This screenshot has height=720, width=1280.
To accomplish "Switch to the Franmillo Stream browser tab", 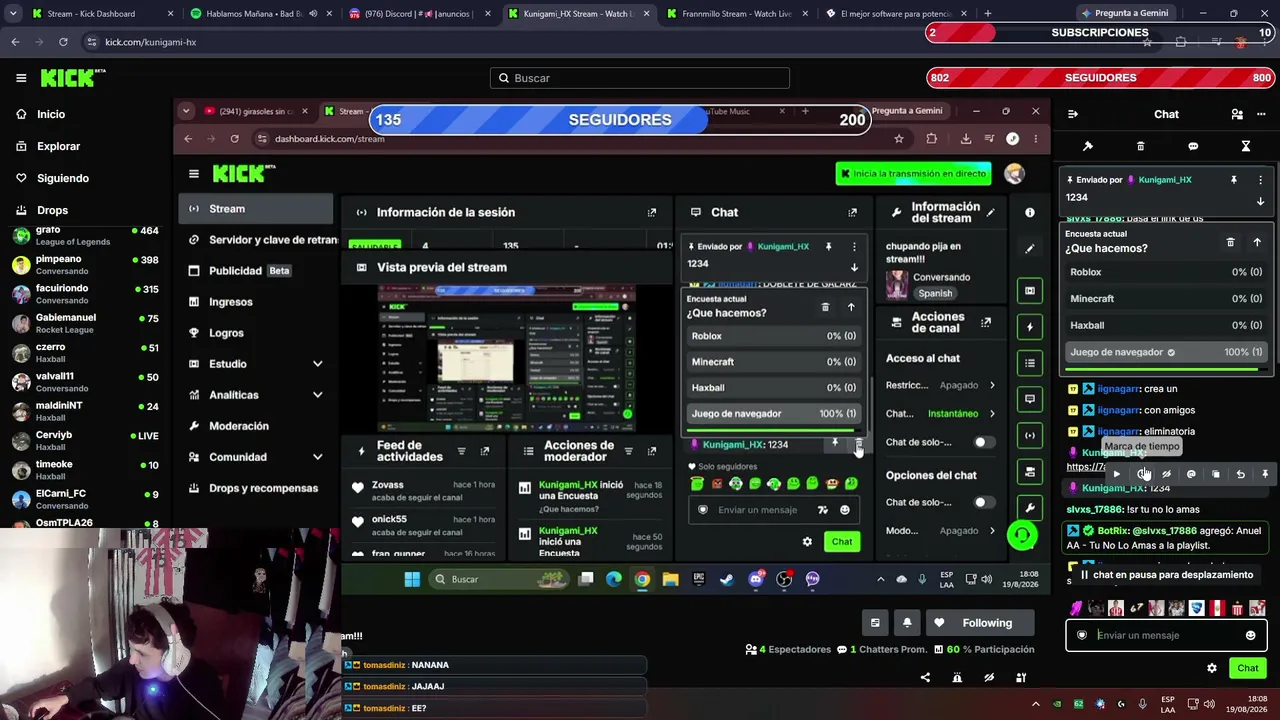I will [x=737, y=14].
